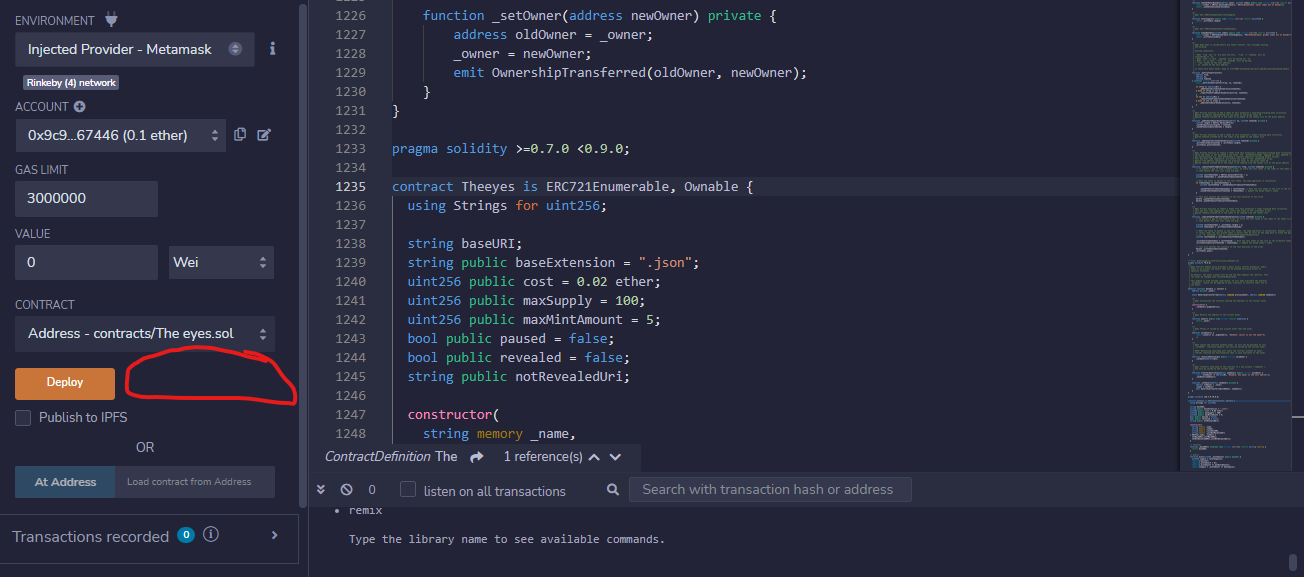The image size is (1304, 577).
Task: Click the 'constructor(' line
Action: [453, 415]
